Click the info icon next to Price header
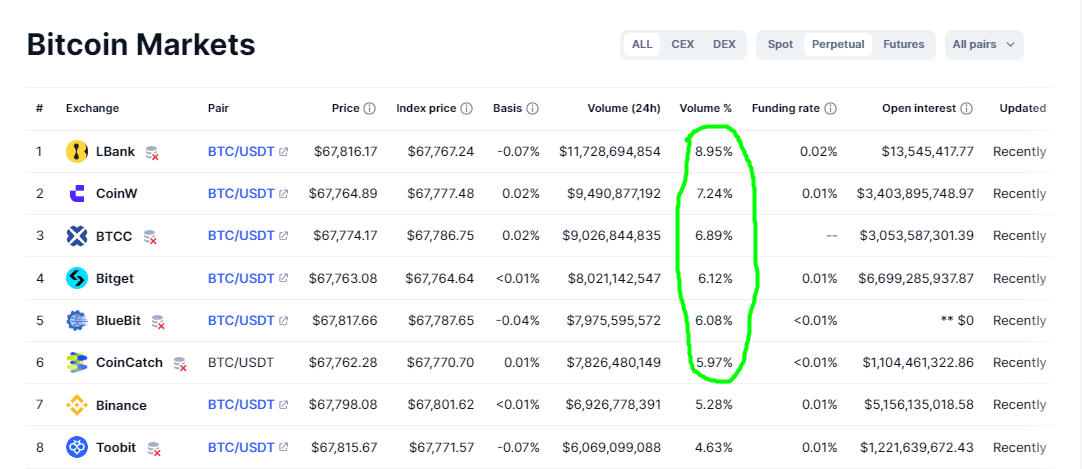1082x469 pixels. tap(370, 108)
